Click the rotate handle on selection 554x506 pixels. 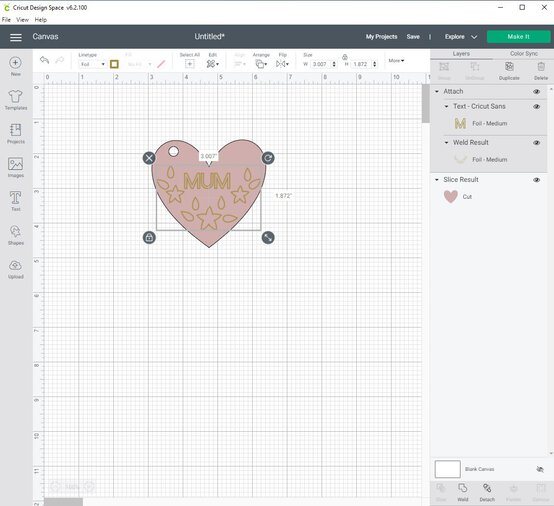coord(268,158)
